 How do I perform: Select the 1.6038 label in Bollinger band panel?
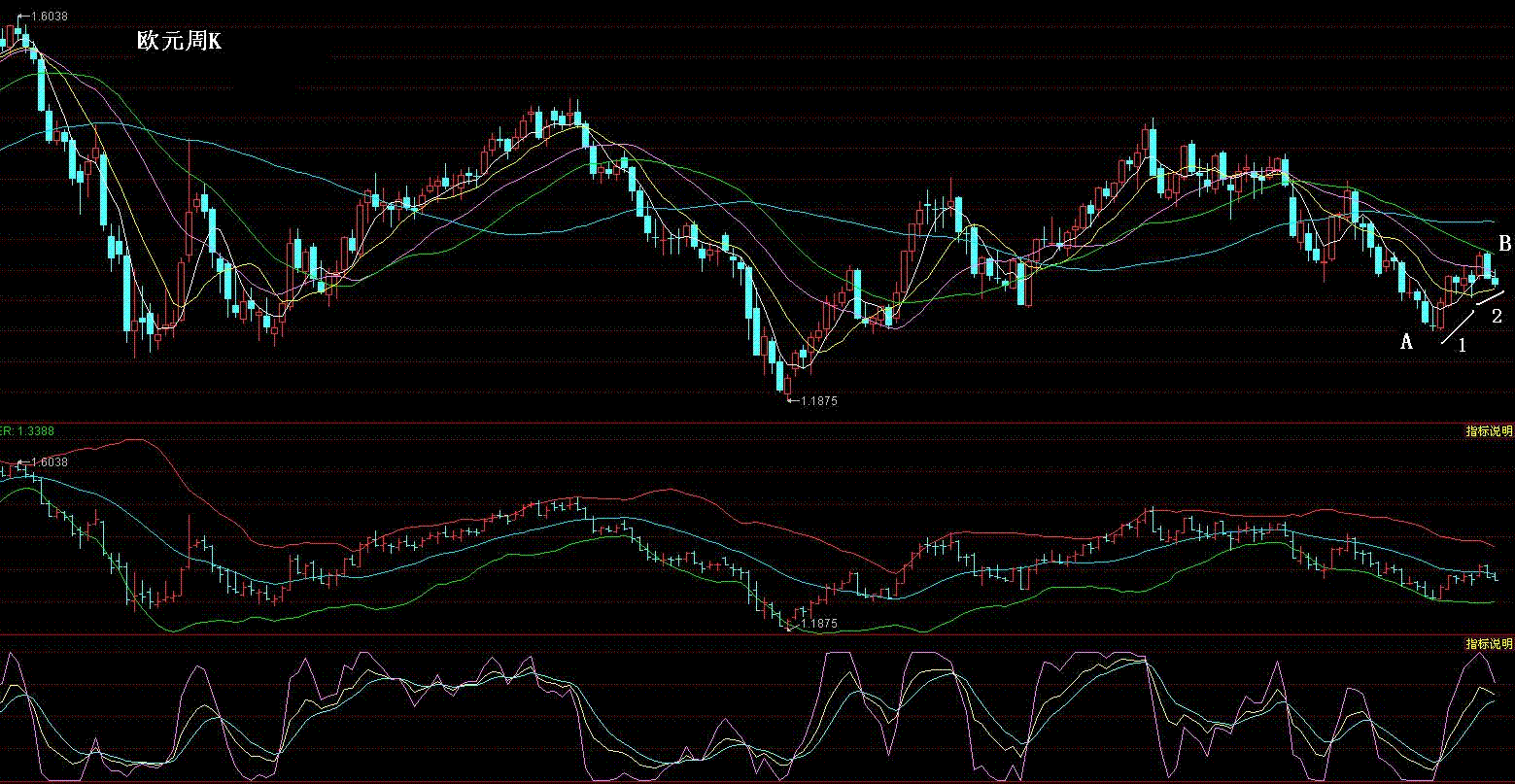coord(50,462)
